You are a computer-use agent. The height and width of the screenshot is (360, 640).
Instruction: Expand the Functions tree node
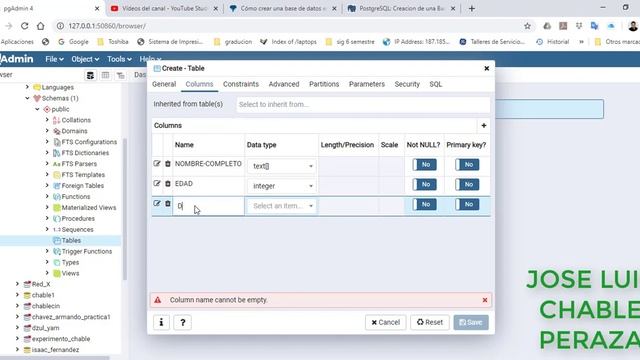[x=47, y=196]
